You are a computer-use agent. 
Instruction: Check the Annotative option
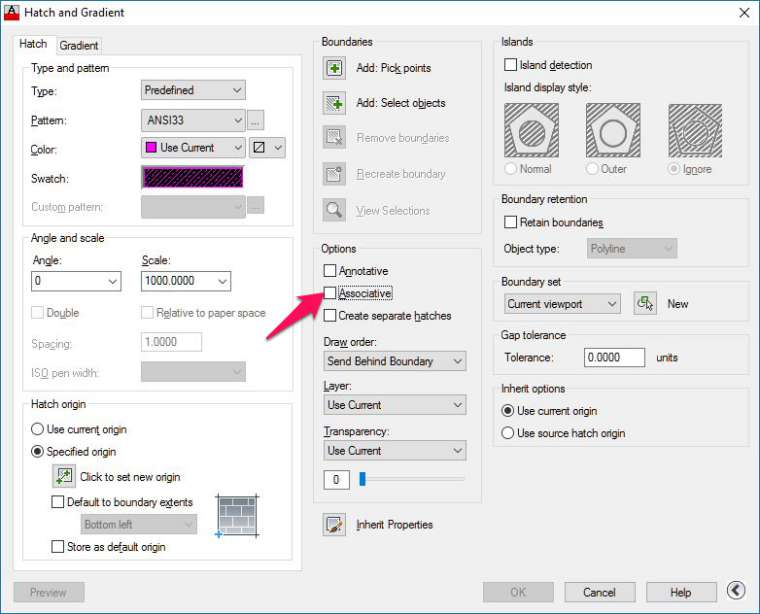[330, 271]
